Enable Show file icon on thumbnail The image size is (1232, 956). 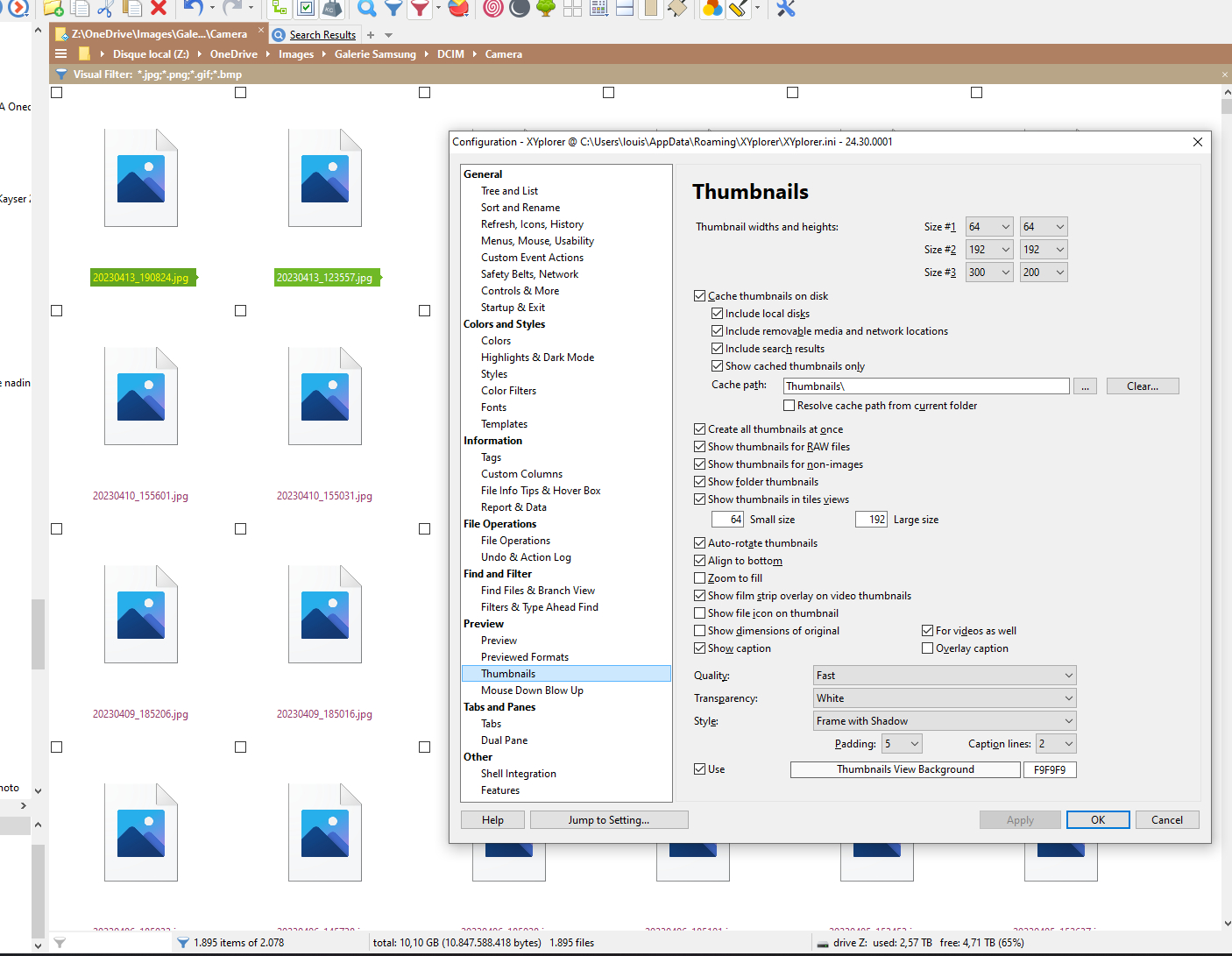[699, 613]
